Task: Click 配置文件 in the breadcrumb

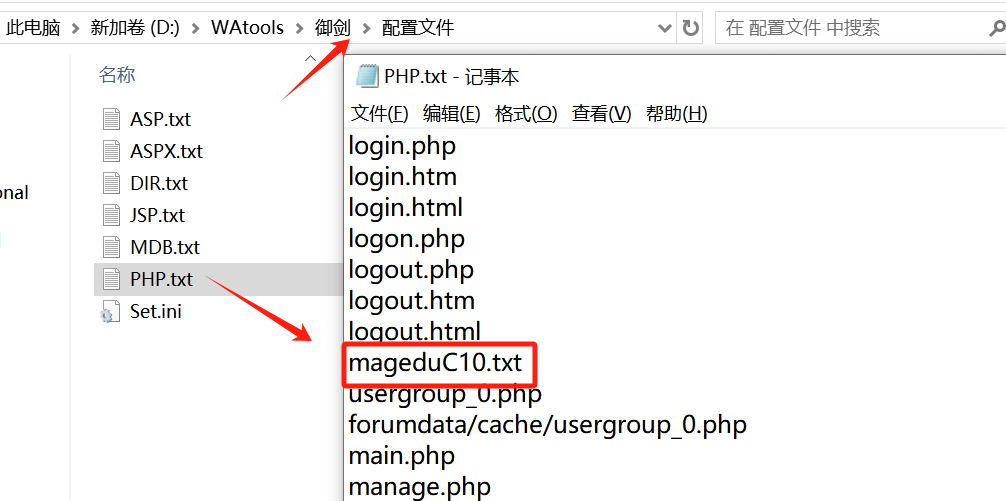Action: (x=418, y=28)
